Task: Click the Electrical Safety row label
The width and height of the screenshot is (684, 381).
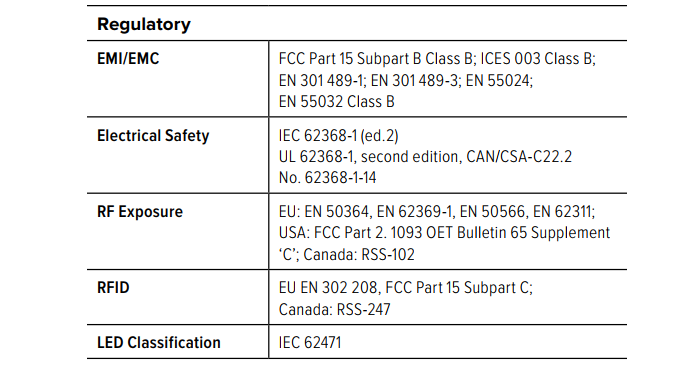Action: pos(153,136)
